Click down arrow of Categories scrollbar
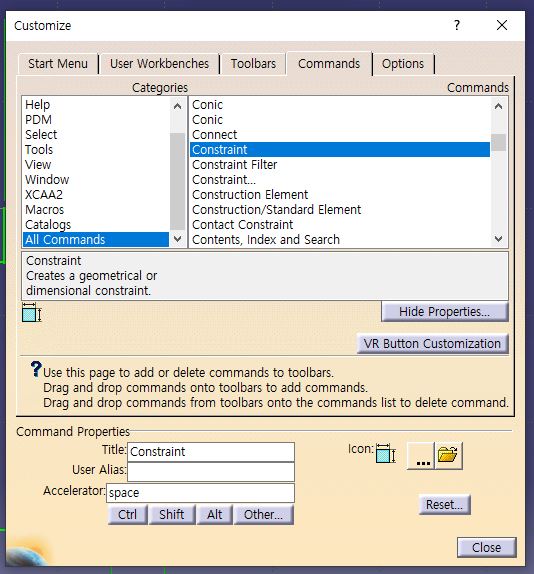Viewport: 534px width, 574px height. click(178, 239)
